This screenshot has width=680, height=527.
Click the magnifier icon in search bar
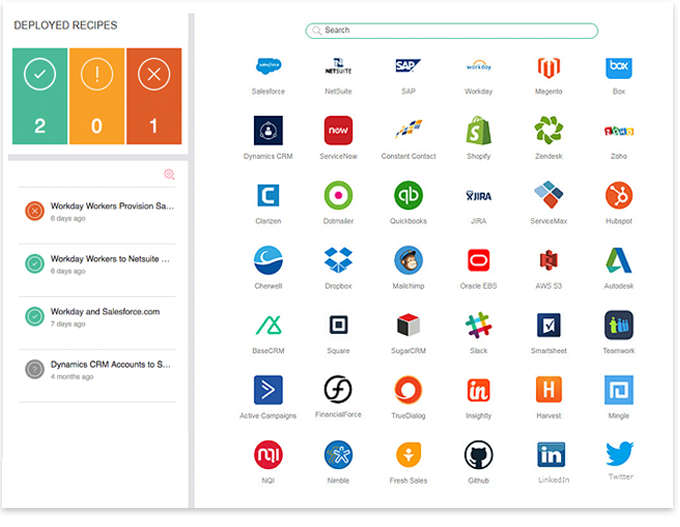tap(317, 30)
